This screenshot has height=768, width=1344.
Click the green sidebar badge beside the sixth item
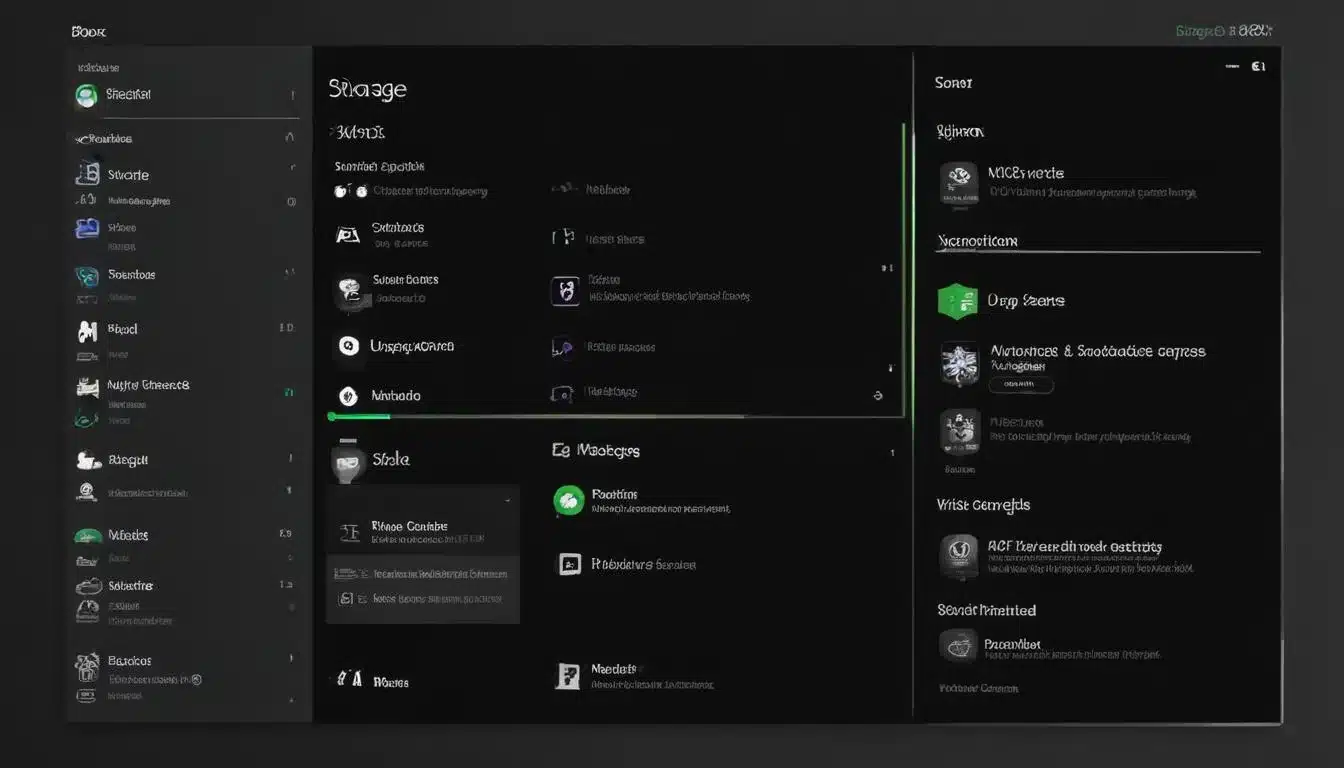288,393
